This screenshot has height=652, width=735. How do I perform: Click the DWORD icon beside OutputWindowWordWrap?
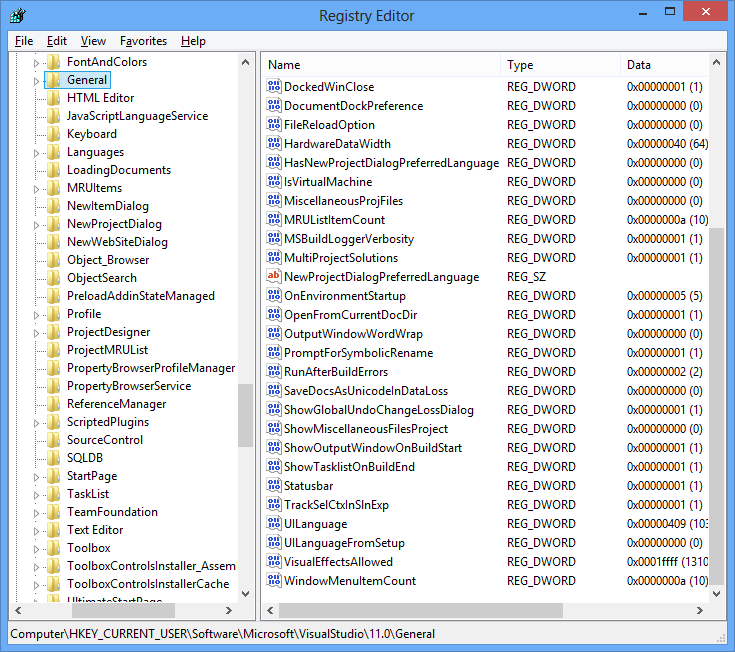[274, 333]
